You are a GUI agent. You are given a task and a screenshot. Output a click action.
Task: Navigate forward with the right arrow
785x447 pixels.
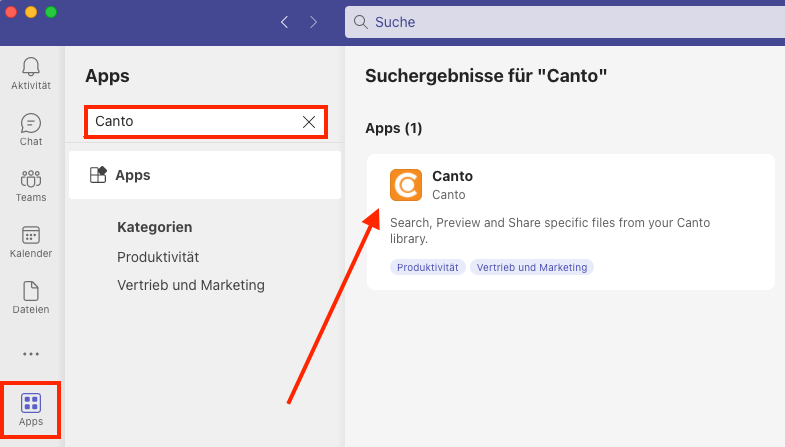313,22
